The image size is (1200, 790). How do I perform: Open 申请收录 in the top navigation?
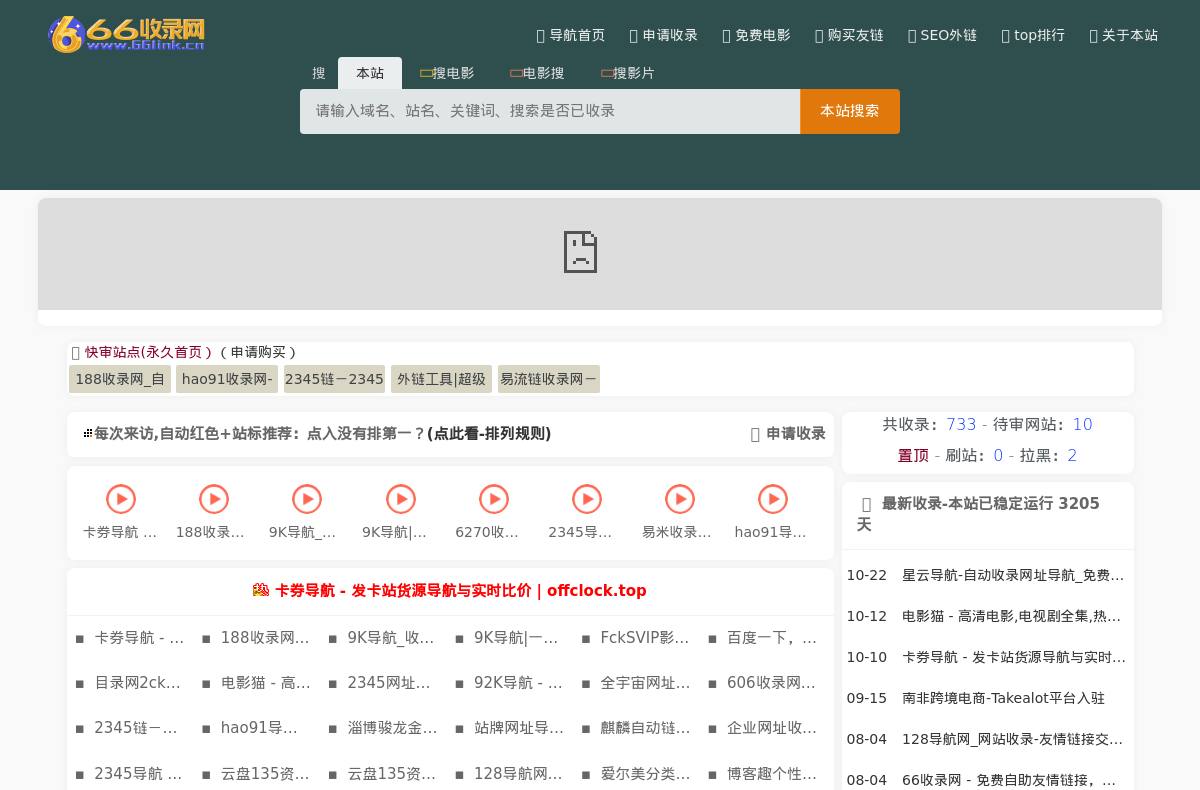coord(664,35)
